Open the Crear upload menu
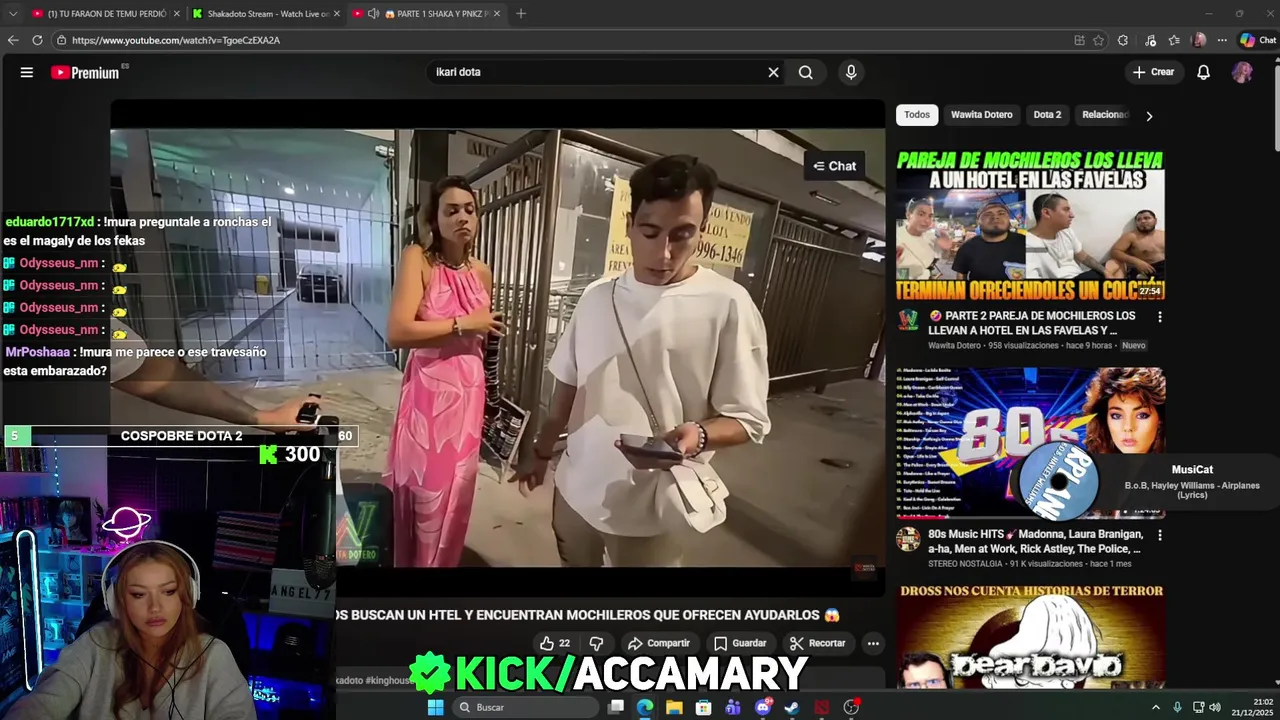The height and width of the screenshot is (720, 1280). (1153, 72)
